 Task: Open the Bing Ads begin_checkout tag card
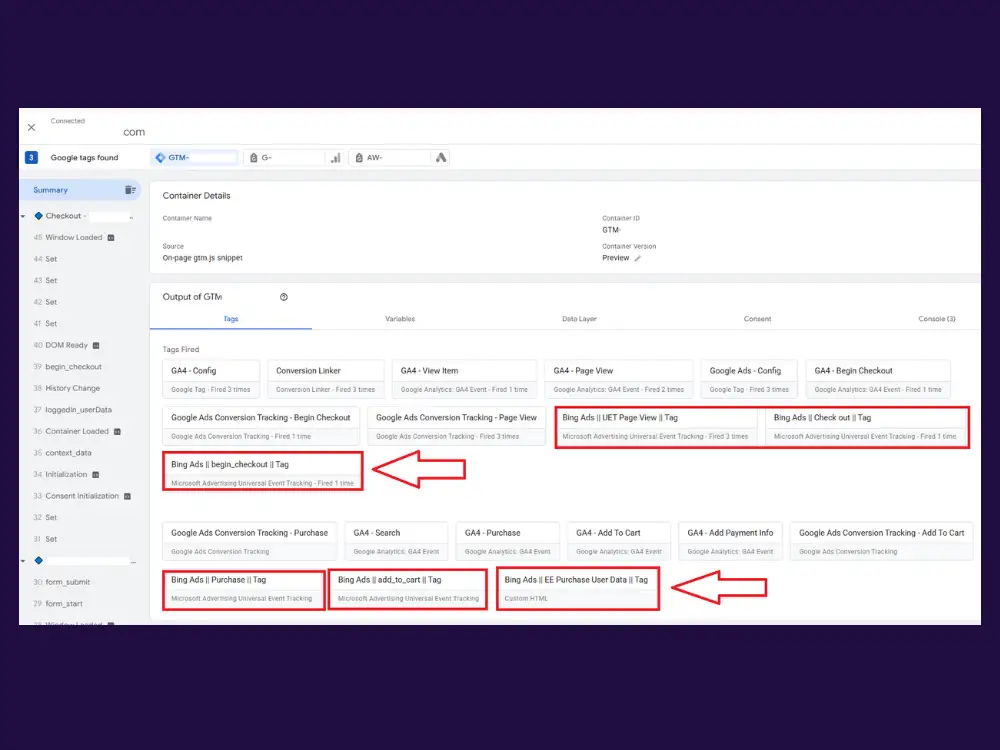(x=262, y=472)
